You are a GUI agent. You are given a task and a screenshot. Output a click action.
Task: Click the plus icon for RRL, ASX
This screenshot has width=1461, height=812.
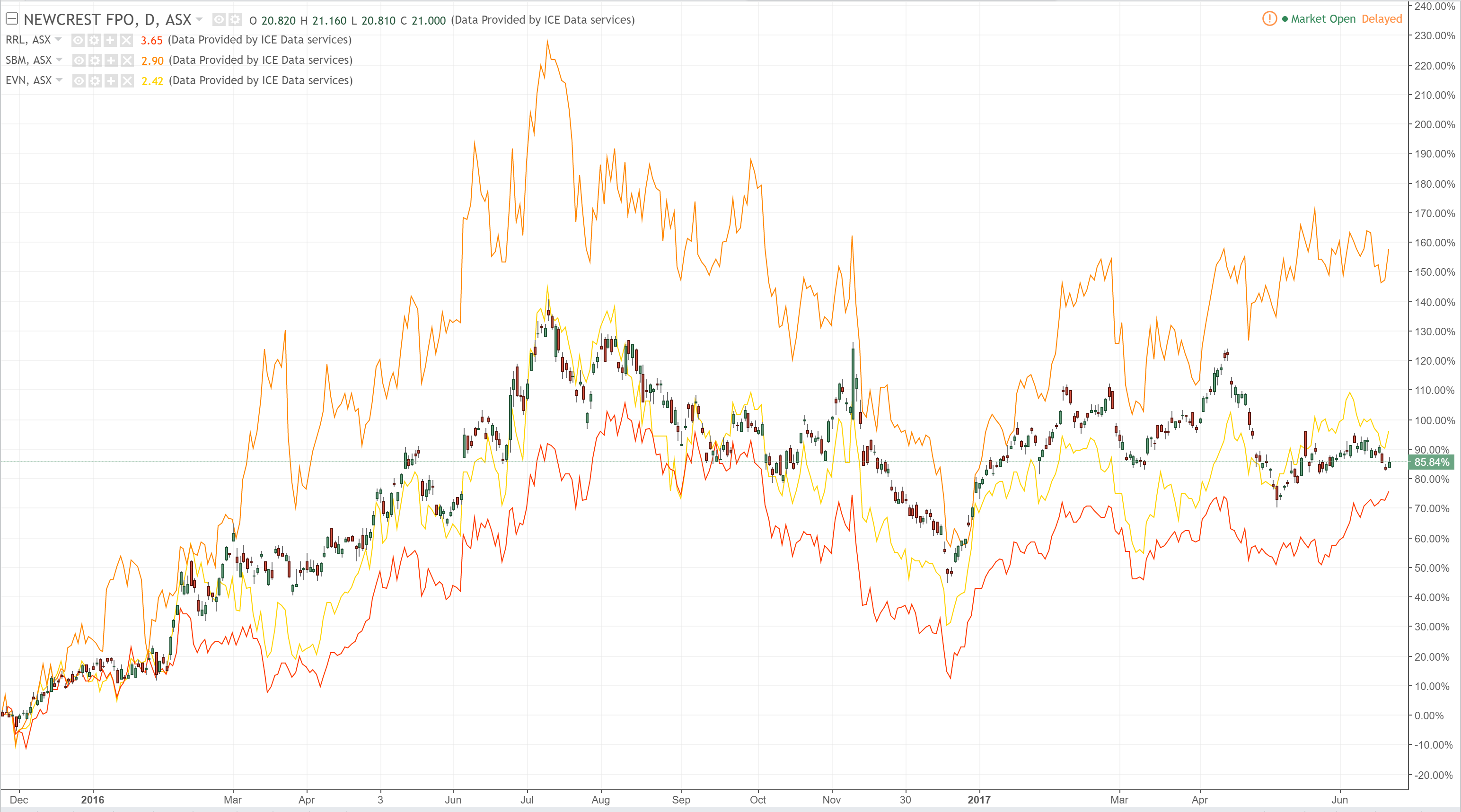[x=110, y=40]
